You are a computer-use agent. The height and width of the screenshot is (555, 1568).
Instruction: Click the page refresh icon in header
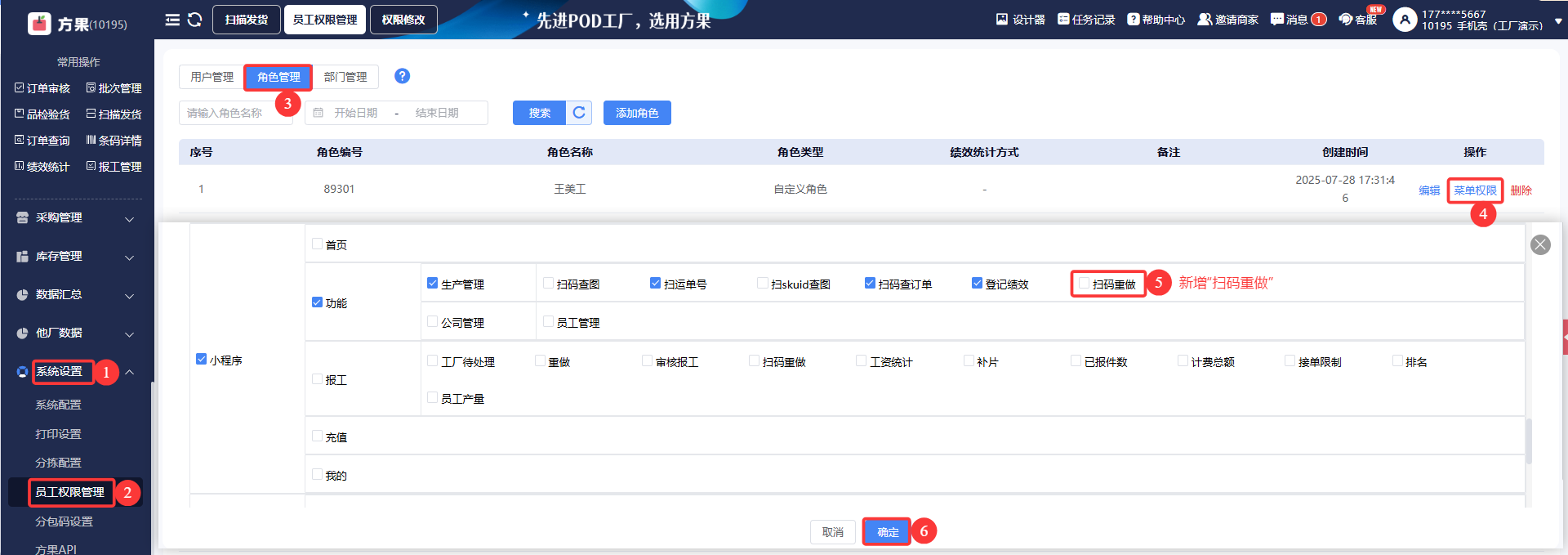(194, 20)
